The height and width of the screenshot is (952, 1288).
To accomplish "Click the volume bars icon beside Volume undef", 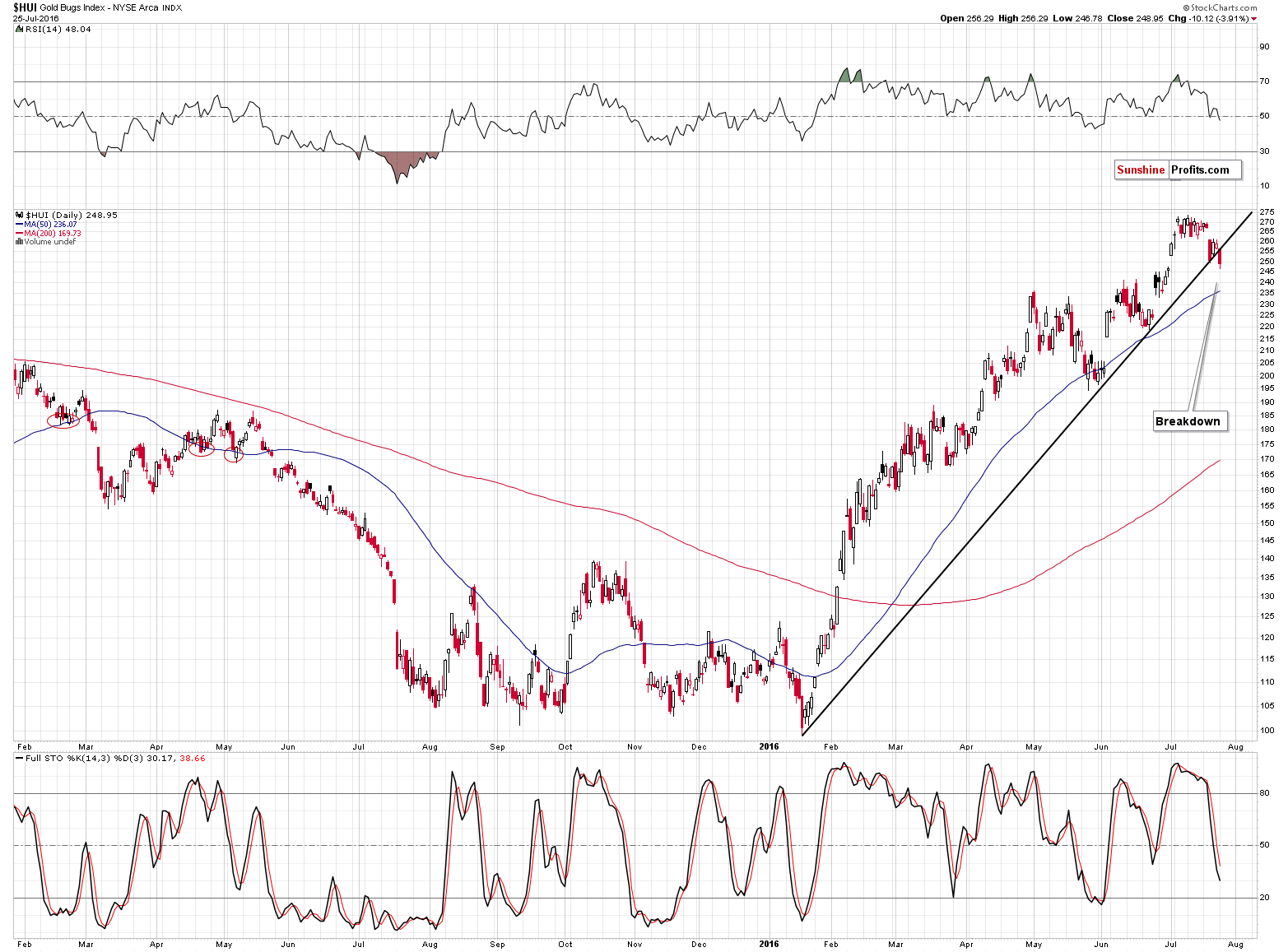I will click(20, 242).
